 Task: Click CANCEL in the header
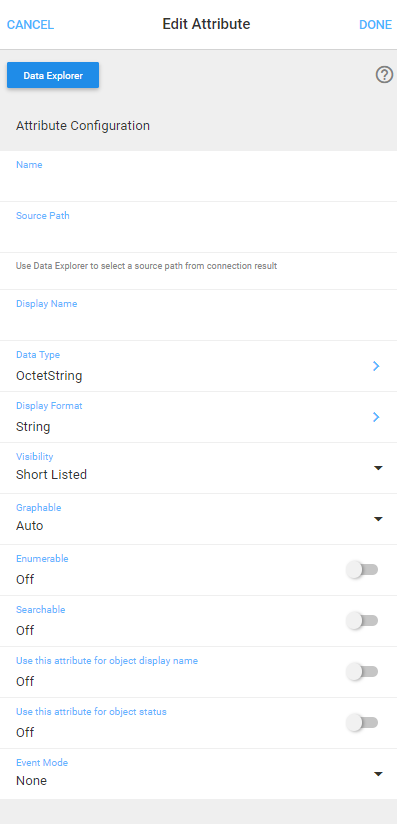click(30, 25)
